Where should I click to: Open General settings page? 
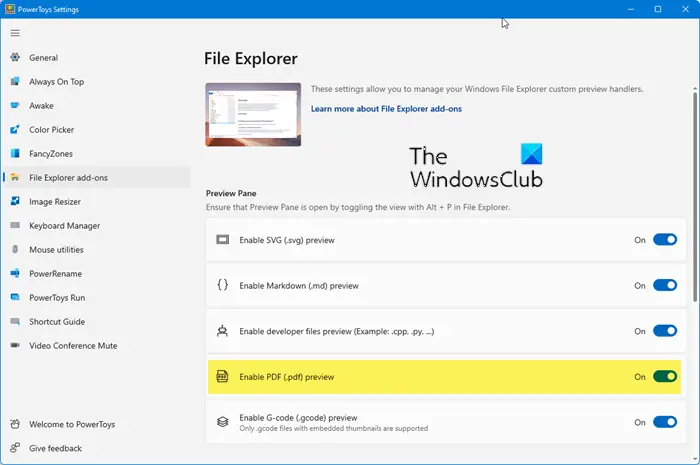point(96,58)
